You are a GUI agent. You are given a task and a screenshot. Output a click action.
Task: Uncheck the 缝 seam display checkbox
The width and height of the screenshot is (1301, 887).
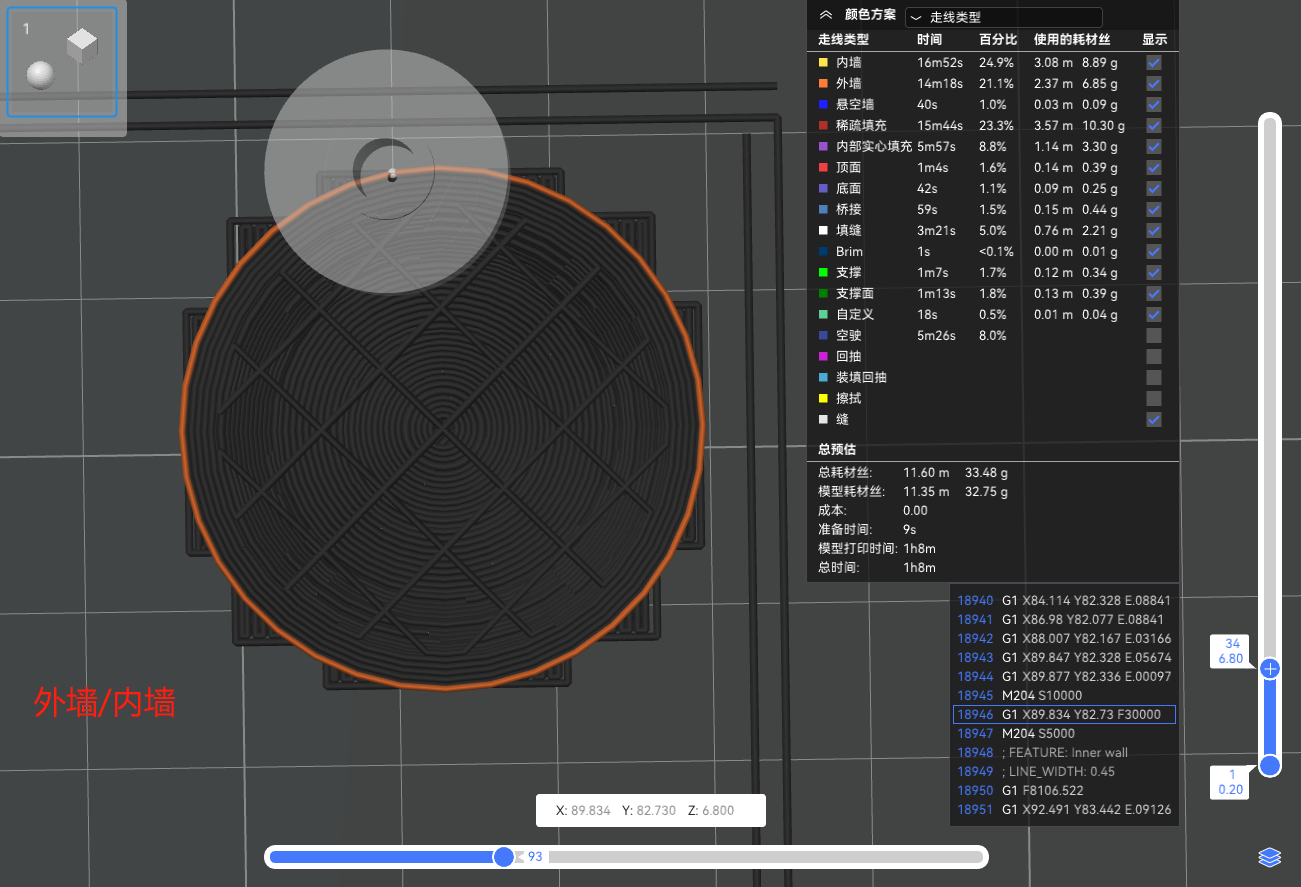click(1154, 420)
